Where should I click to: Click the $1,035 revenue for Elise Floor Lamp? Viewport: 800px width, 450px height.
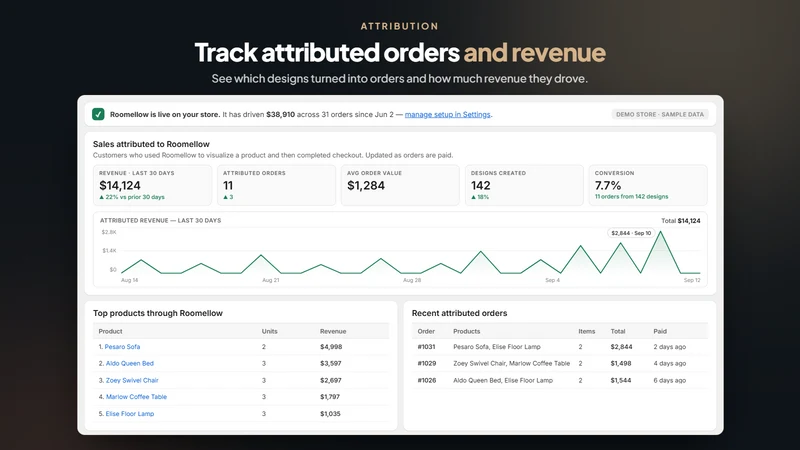[x=330, y=414]
